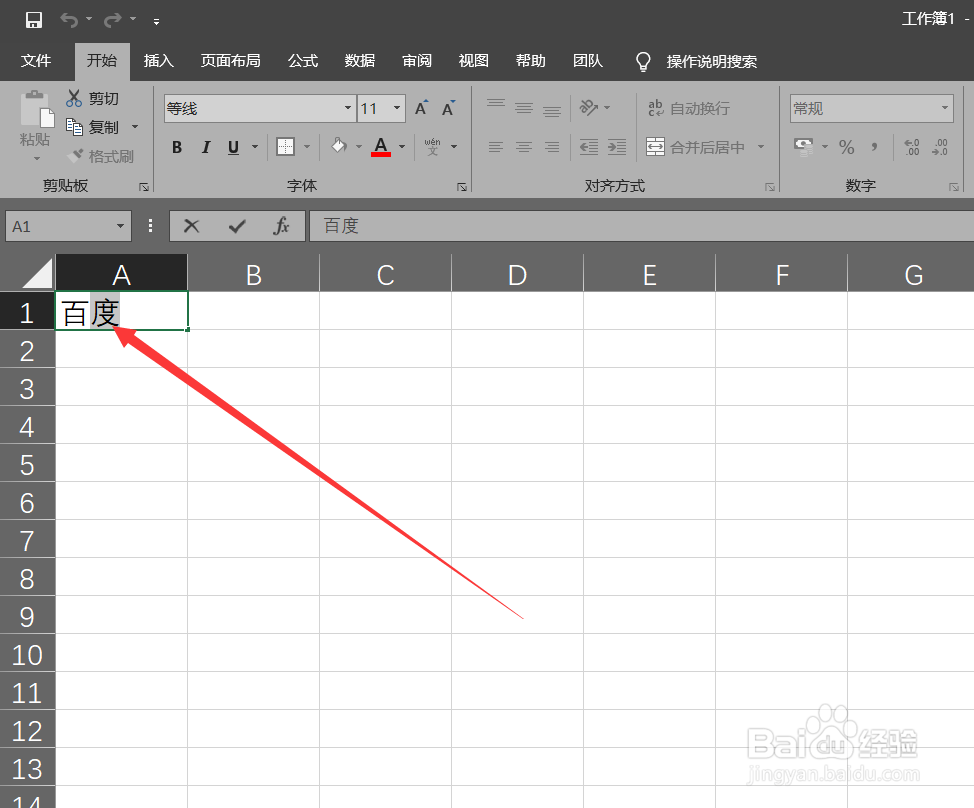
Task: Open the Undo history dropdown arrow
Action: pyautogui.click(x=89, y=19)
